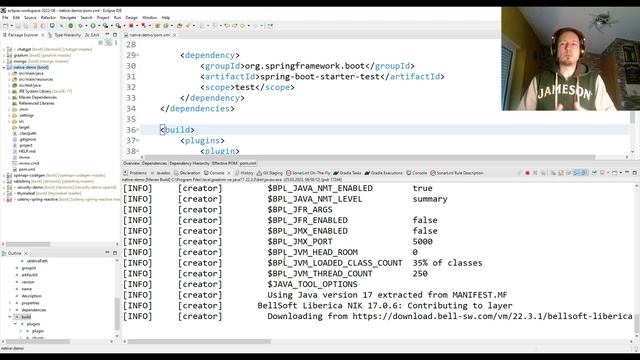
Task: Switch to the Gradle Executions tab
Action: (384, 173)
